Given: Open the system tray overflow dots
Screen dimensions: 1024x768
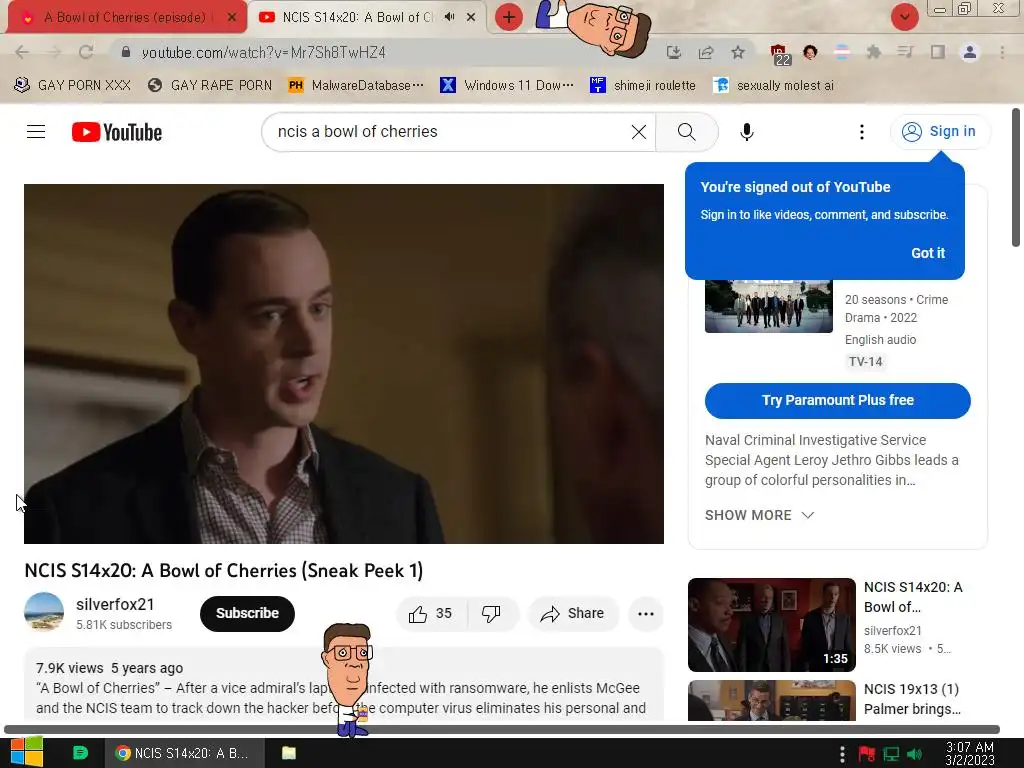Looking at the screenshot, I should pos(842,754).
